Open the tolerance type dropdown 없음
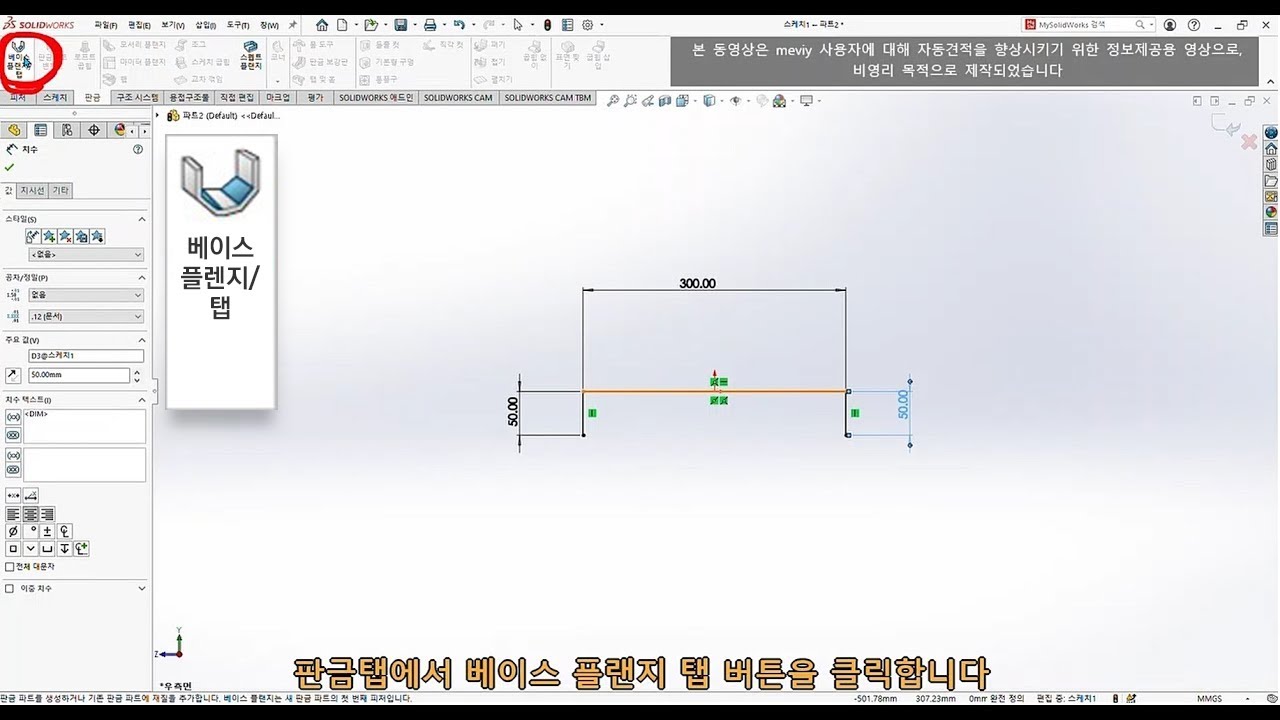This screenshot has height=720, width=1280. [86, 295]
